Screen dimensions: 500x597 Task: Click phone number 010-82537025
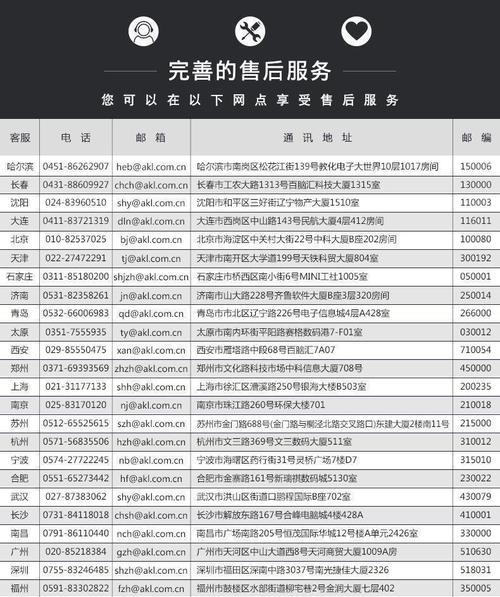pos(76,239)
